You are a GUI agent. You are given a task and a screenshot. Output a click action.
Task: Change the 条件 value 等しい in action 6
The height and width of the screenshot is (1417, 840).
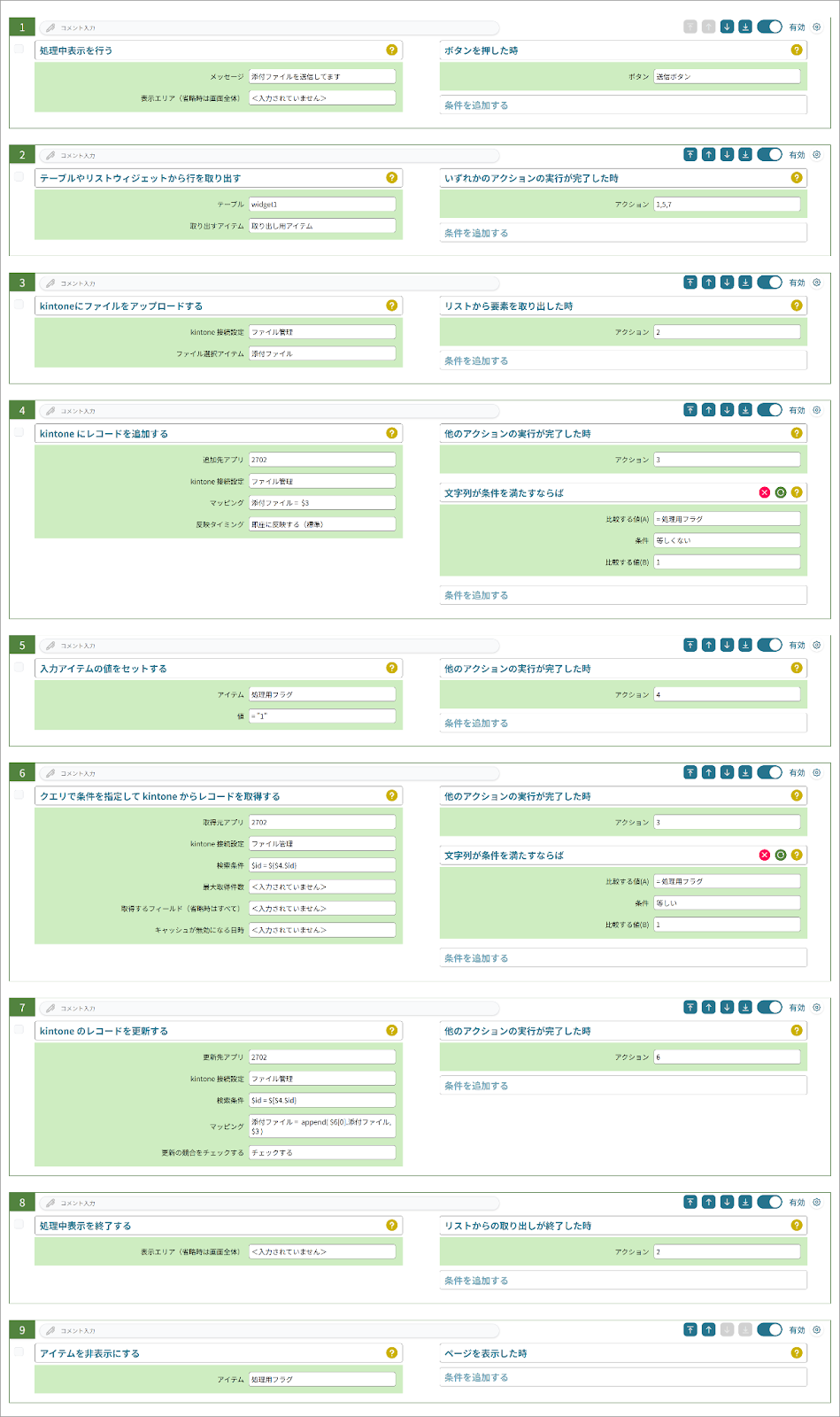tap(728, 902)
